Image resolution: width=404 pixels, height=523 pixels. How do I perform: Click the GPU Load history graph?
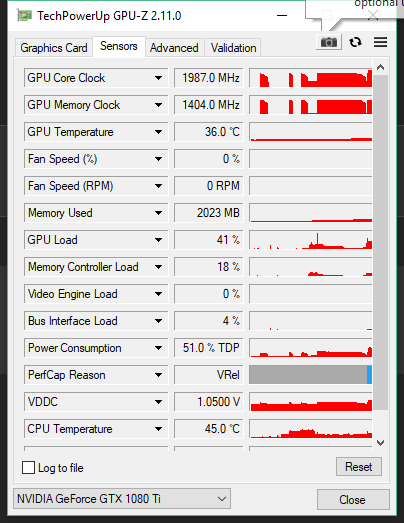coord(311,240)
